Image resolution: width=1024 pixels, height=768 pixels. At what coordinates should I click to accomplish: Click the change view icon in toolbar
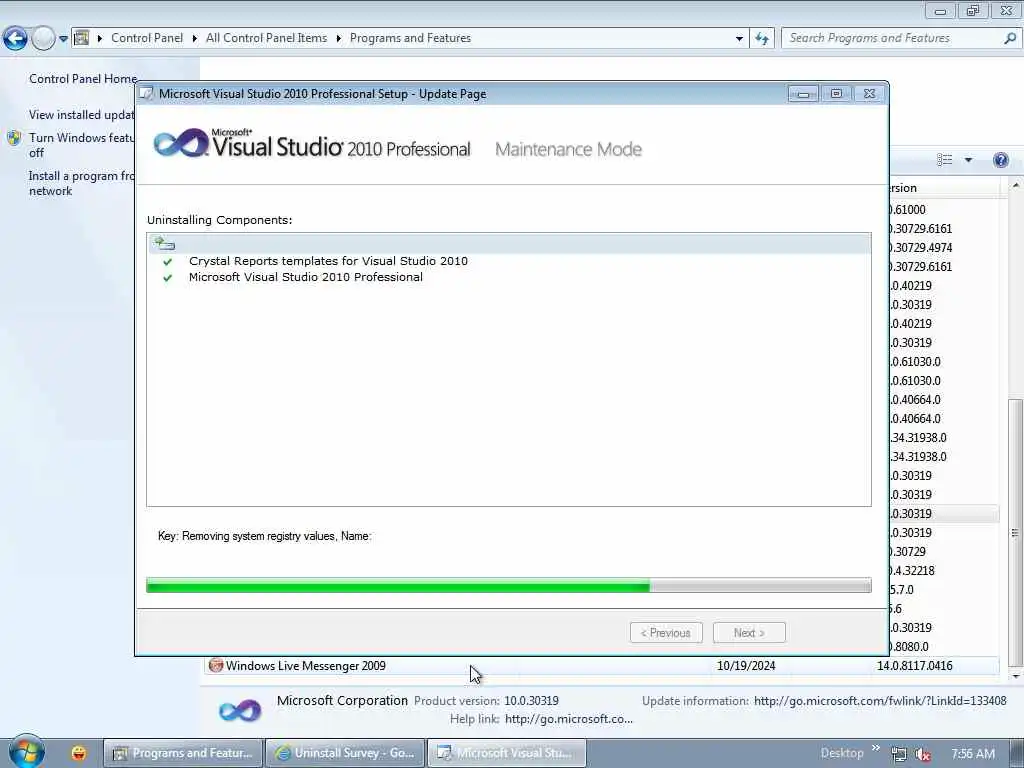click(944, 160)
